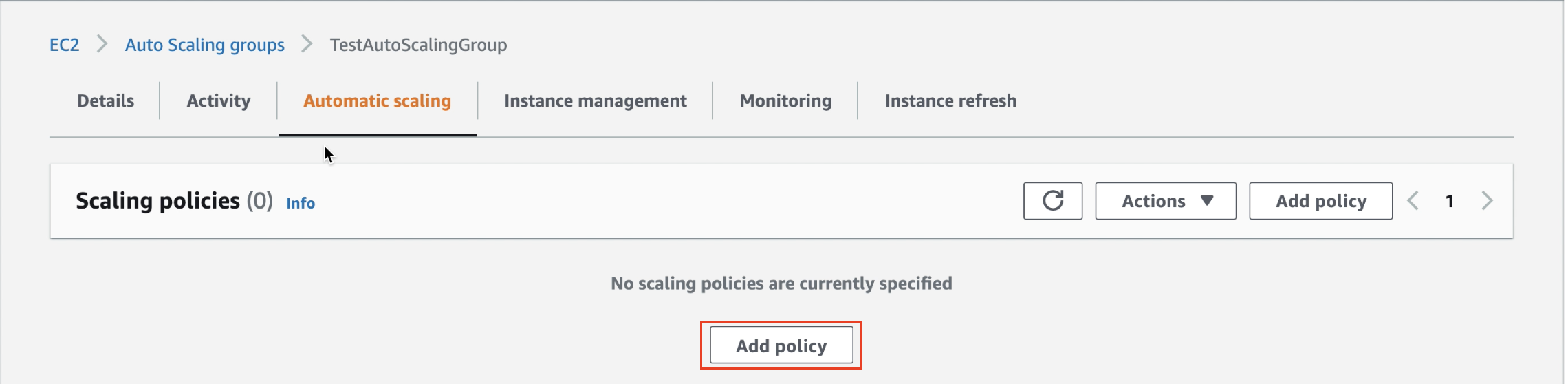The height and width of the screenshot is (384, 1568).
Task: Open the Scaling policies Info link
Action: click(x=301, y=203)
